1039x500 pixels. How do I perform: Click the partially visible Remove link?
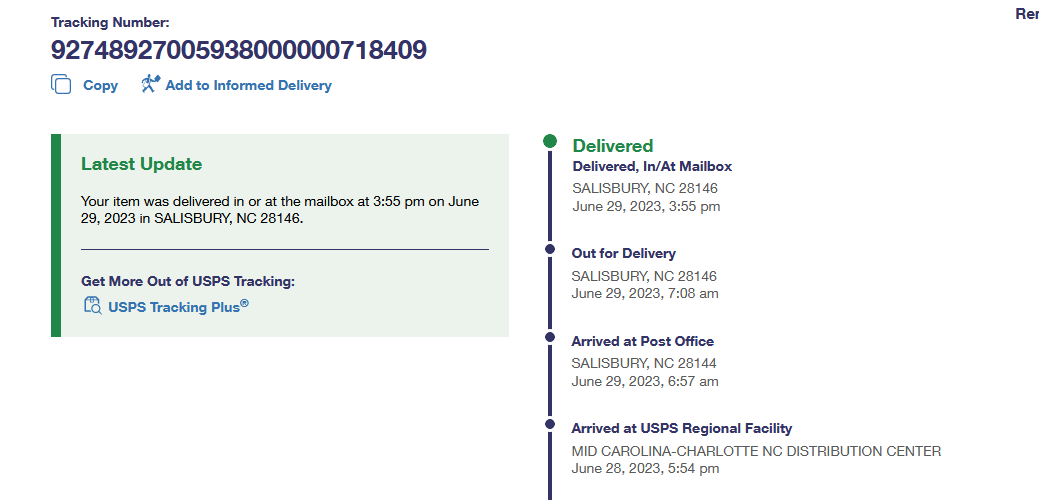(1027, 14)
